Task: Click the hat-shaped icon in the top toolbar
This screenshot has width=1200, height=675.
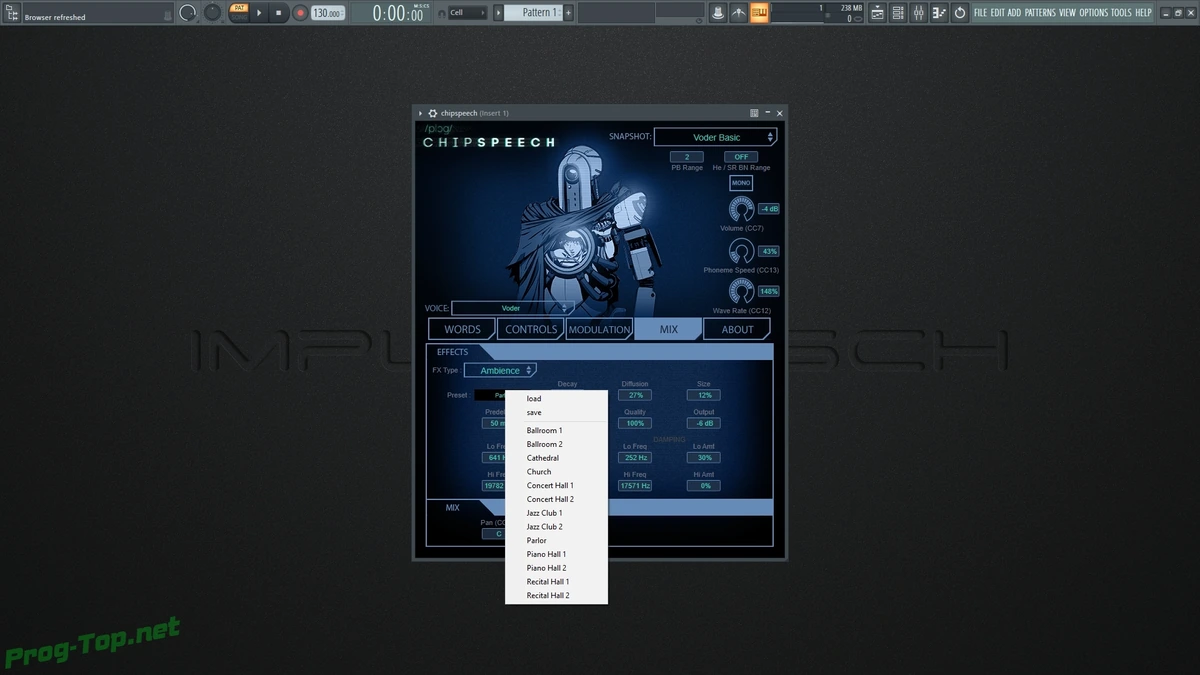Action: pos(718,13)
